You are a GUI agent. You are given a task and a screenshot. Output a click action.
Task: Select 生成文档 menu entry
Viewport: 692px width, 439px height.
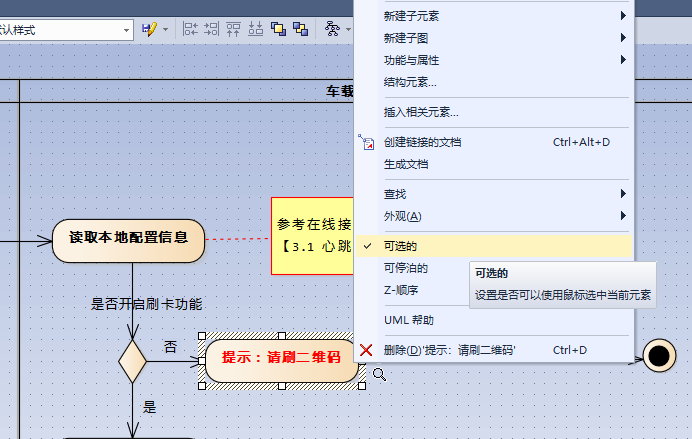pyautogui.click(x=494, y=164)
